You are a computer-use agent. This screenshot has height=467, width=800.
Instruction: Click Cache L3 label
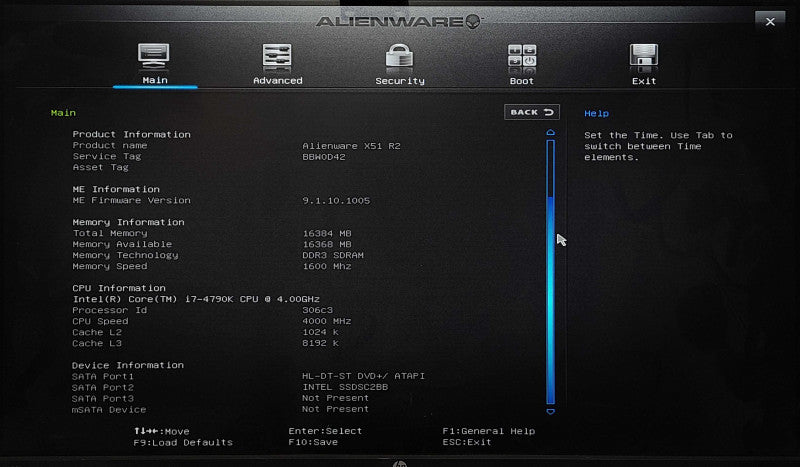[x=97, y=343]
